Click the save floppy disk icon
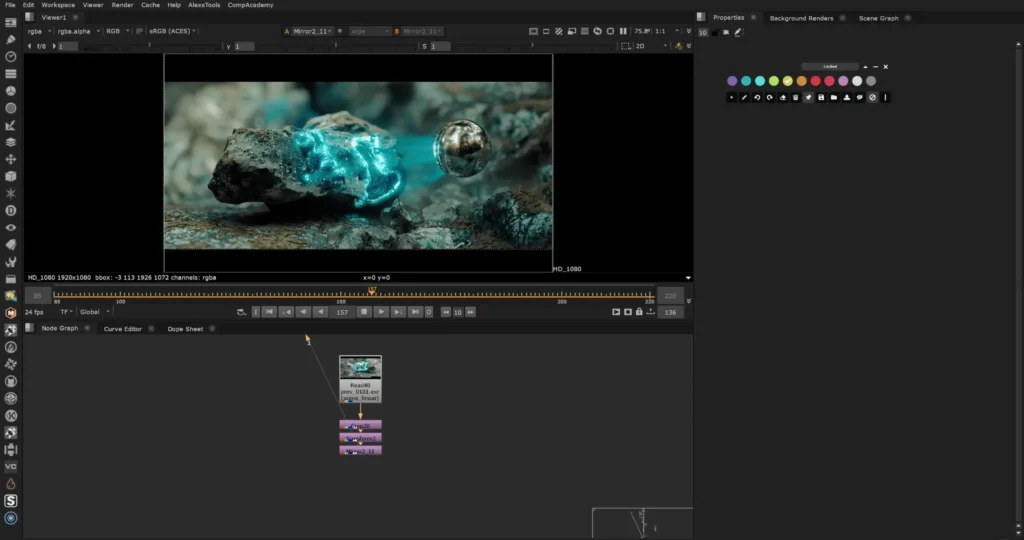Screen dimensions: 1024x540 pyautogui.click(x=821, y=97)
